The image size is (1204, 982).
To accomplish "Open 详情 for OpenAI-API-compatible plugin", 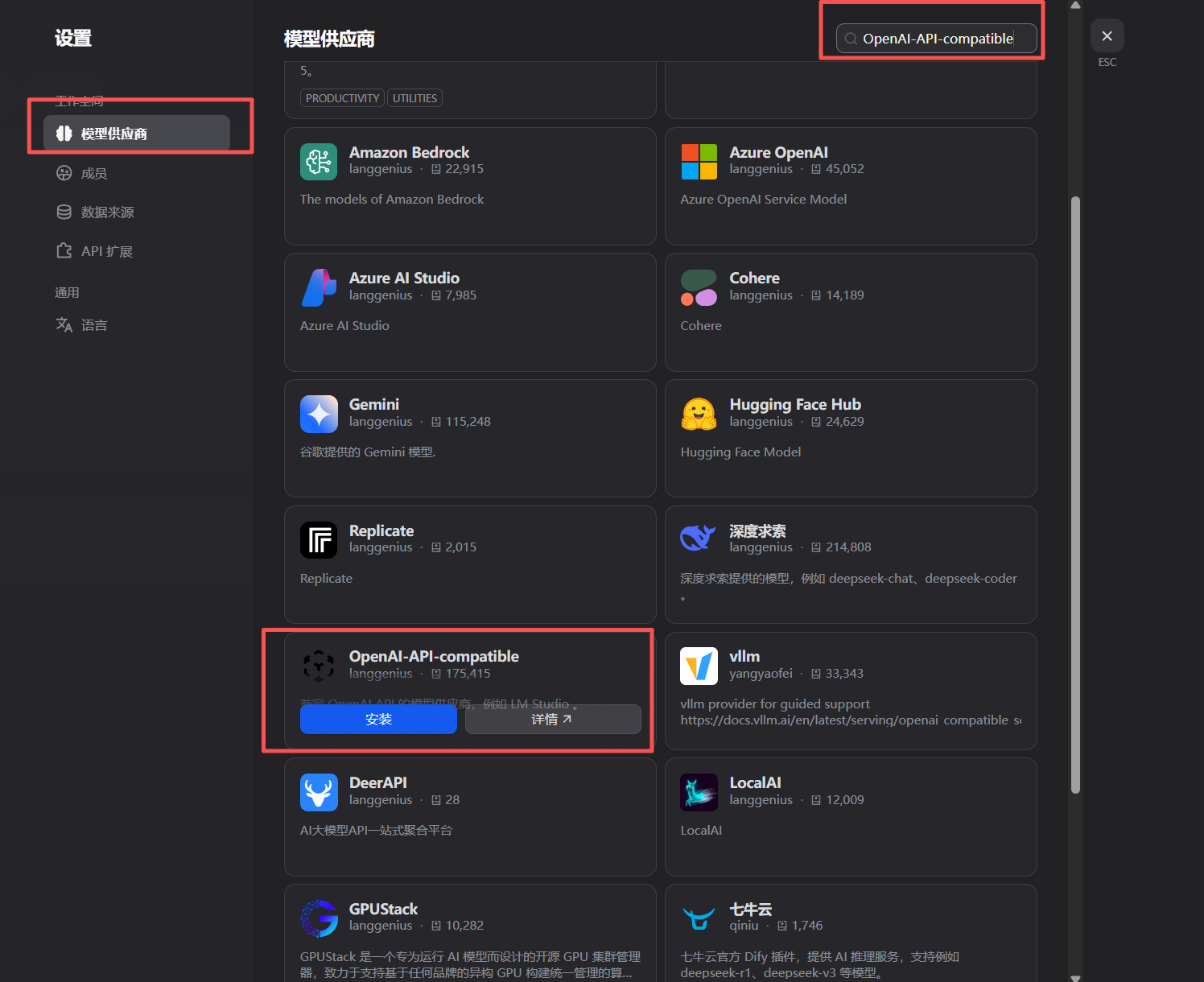I will coord(553,719).
